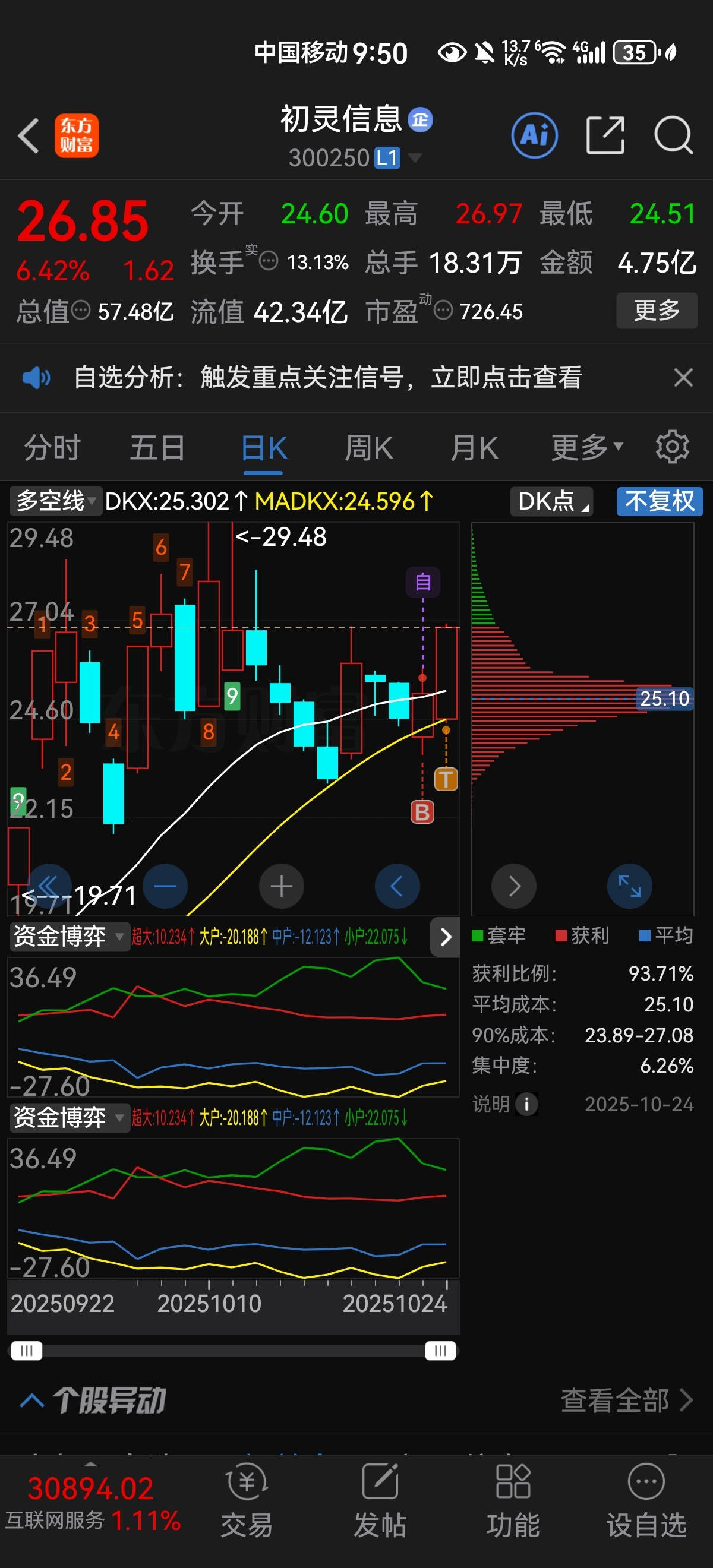Viewport: 713px width, 1568px height.
Task: Open the 更多 period dropdown
Action: 587,448
